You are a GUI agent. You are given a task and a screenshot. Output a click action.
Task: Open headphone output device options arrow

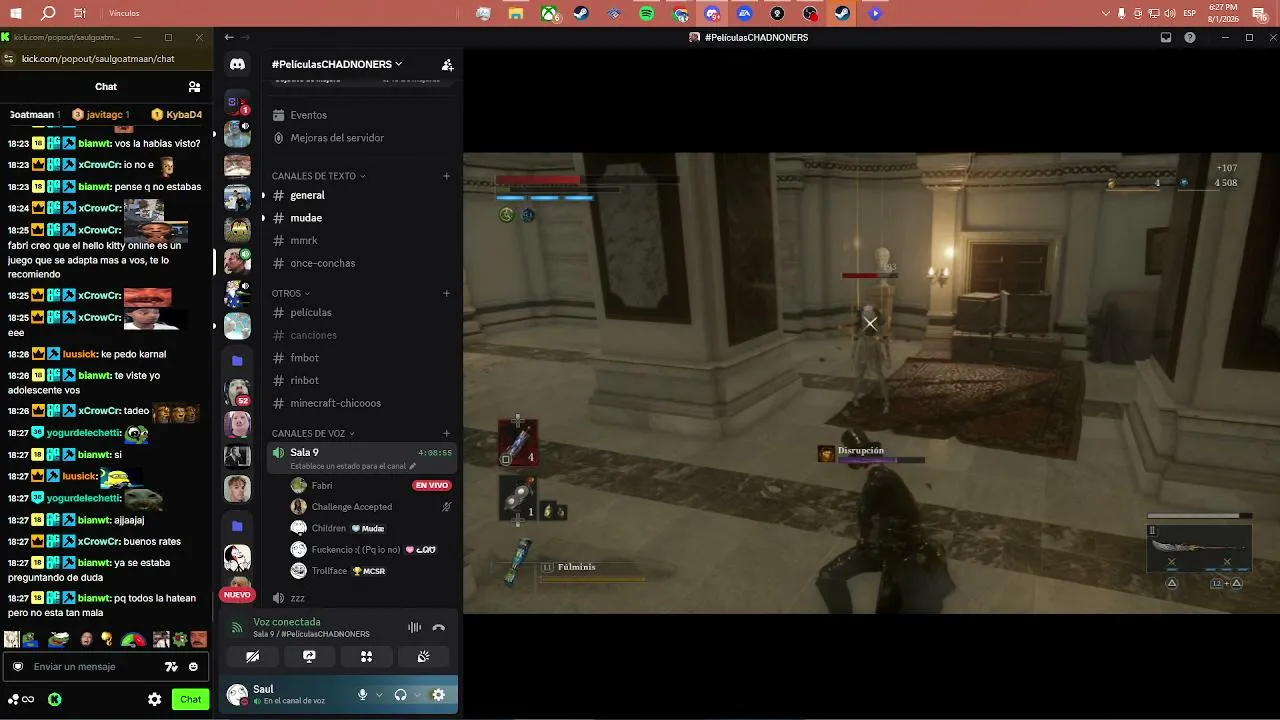418,695
